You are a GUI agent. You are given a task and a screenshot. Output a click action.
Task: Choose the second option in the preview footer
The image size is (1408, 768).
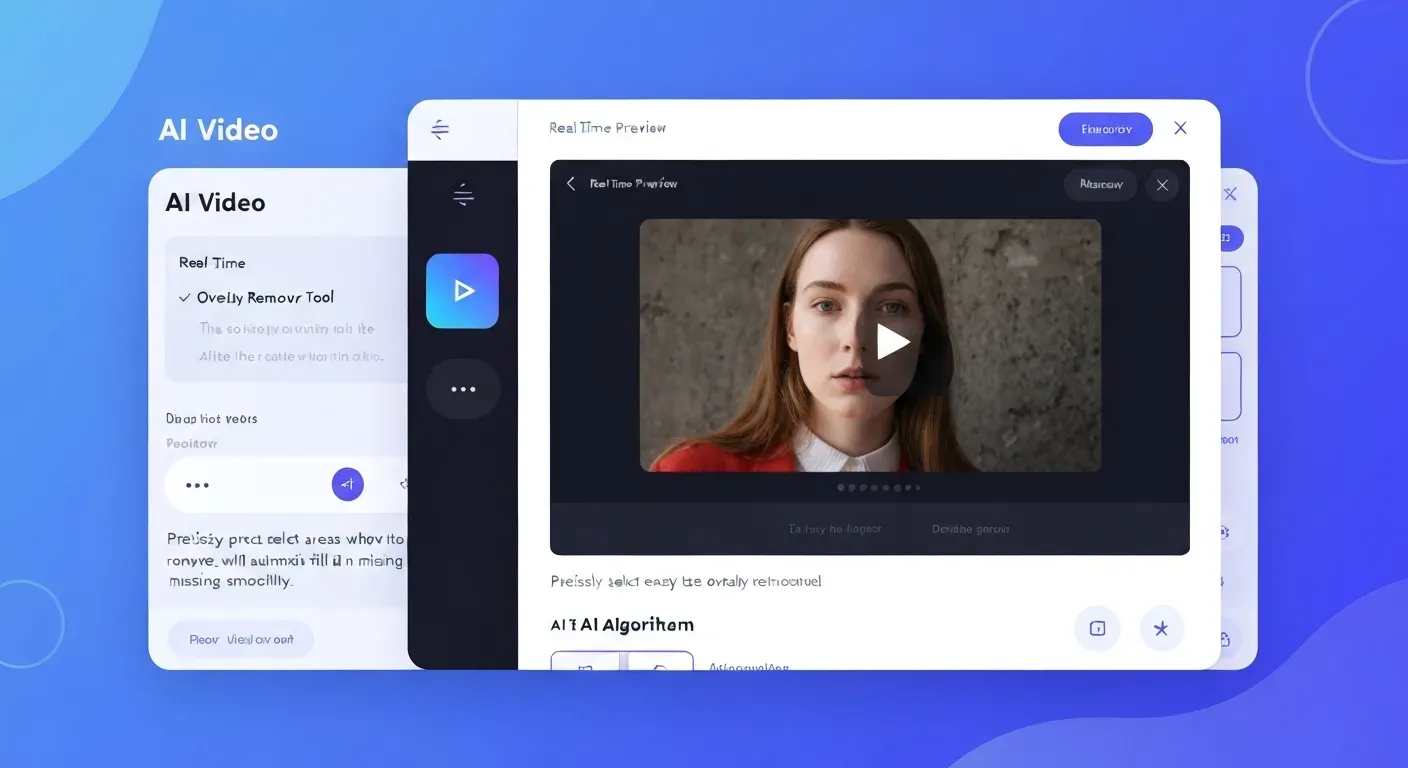pos(969,529)
